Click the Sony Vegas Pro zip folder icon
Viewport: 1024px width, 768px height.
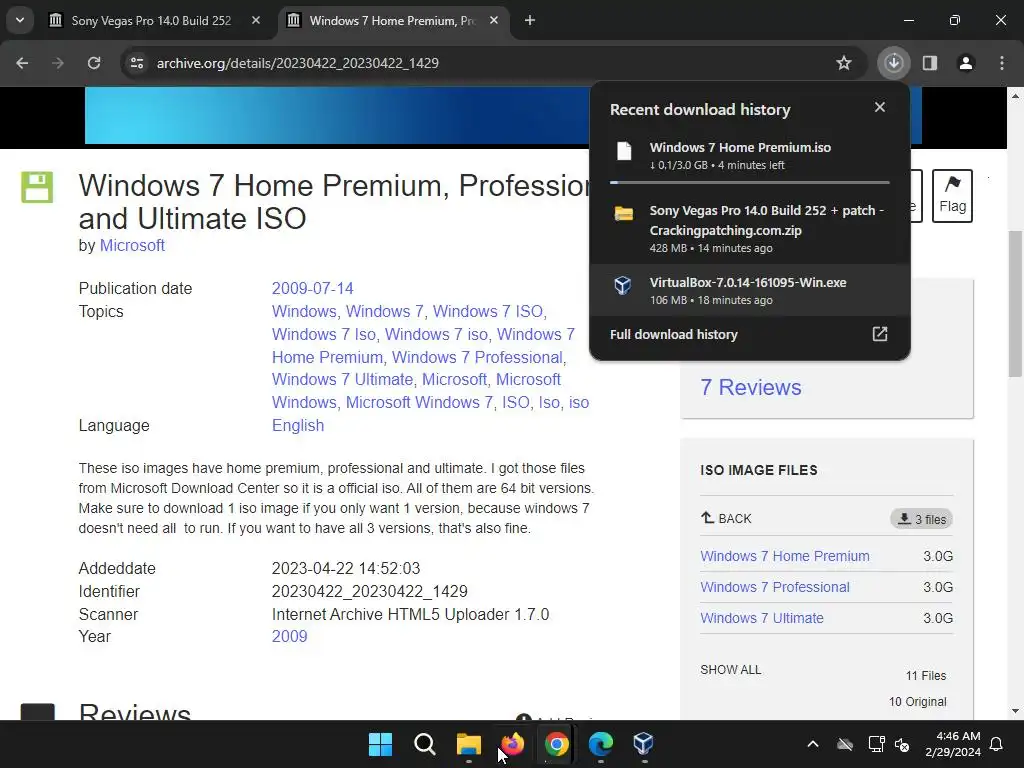(x=624, y=214)
